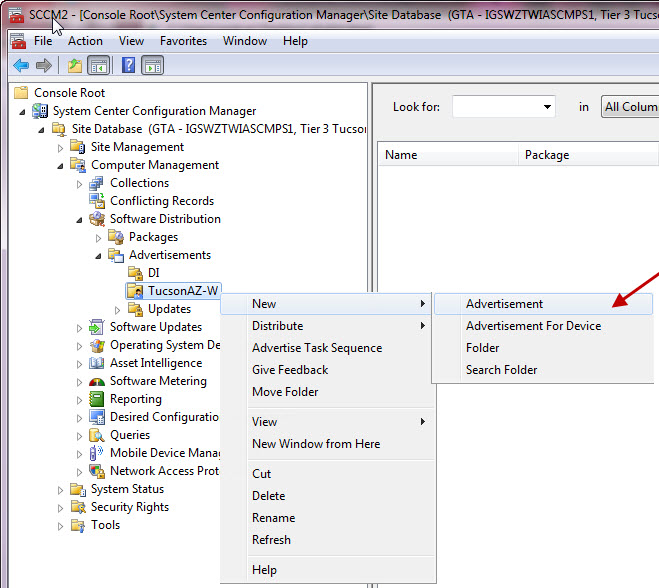Viewport: 659px width, 588px height.
Task: Open the View menu in menu bar
Action: click(131, 41)
